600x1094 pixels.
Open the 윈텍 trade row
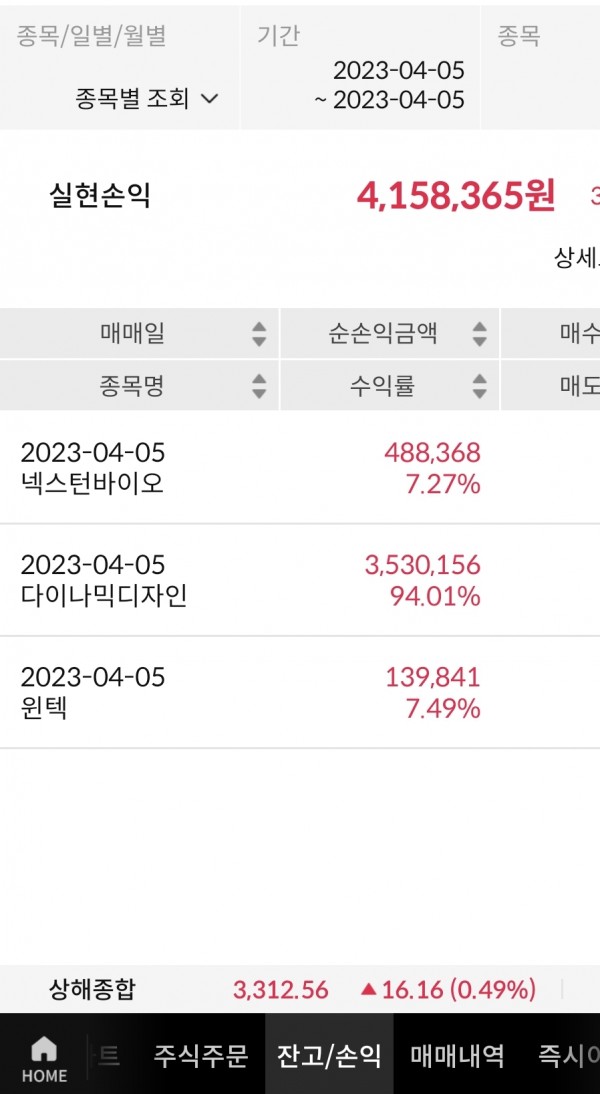(x=250, y=693)
